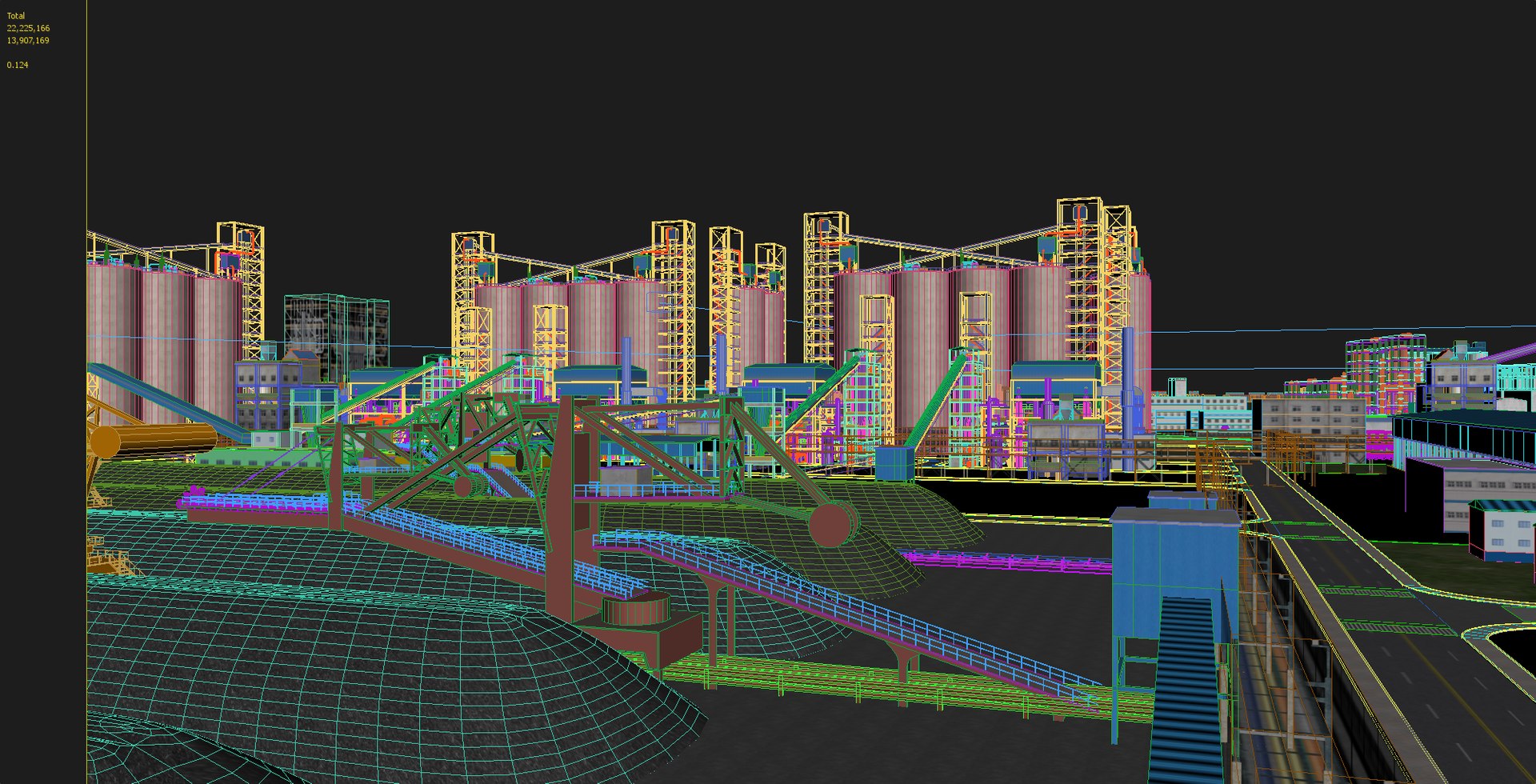Select the 22,225,166 polygon count value
The width and height of the screenshot is (1536, 784).
(x=28, y=28)
